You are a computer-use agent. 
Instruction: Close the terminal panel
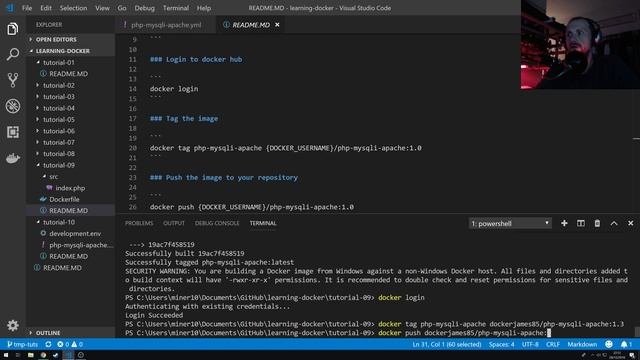pos(631,223)
